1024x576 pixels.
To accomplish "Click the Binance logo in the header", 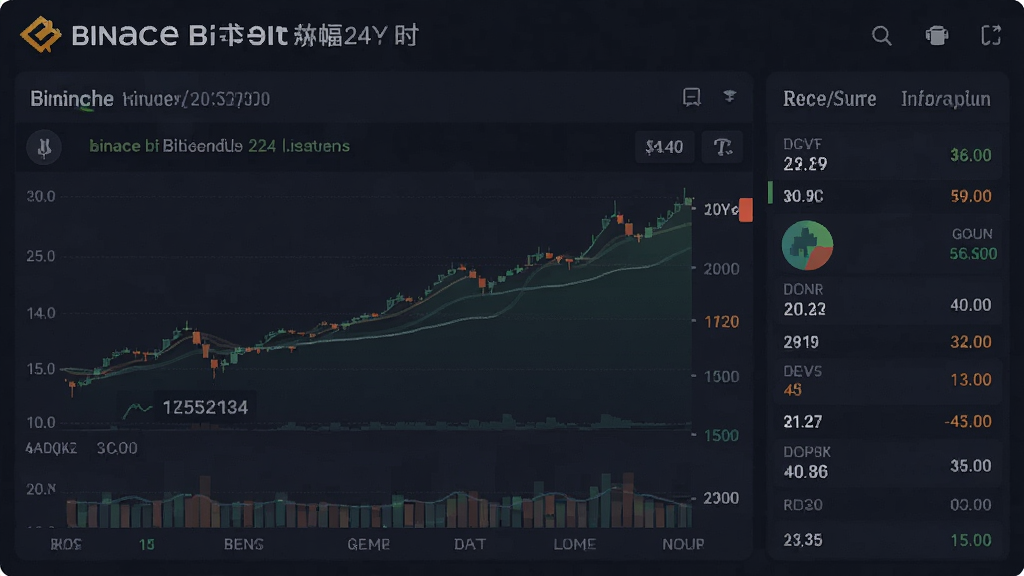I will 40,34.
